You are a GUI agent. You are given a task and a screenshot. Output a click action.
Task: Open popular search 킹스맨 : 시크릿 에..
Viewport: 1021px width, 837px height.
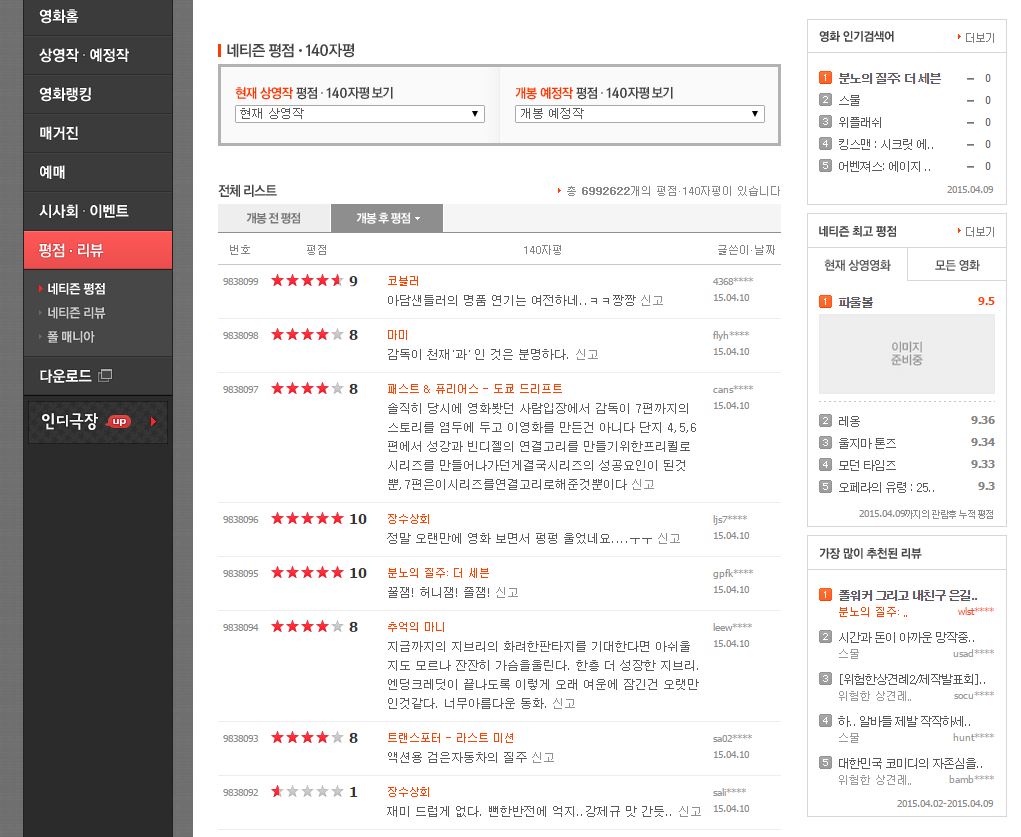[x=886, y=145]
